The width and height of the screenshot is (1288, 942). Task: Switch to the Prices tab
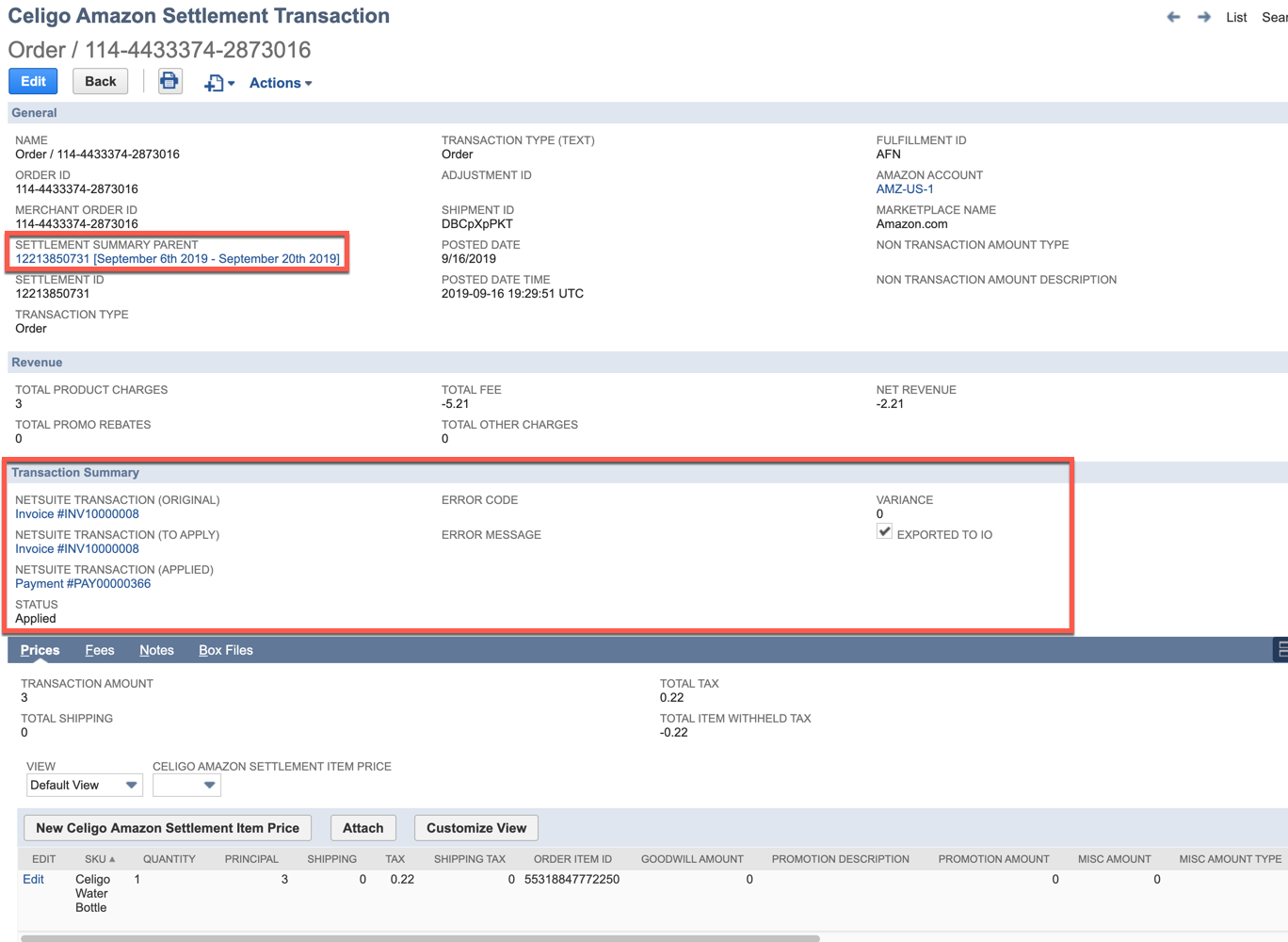(40, 650)
